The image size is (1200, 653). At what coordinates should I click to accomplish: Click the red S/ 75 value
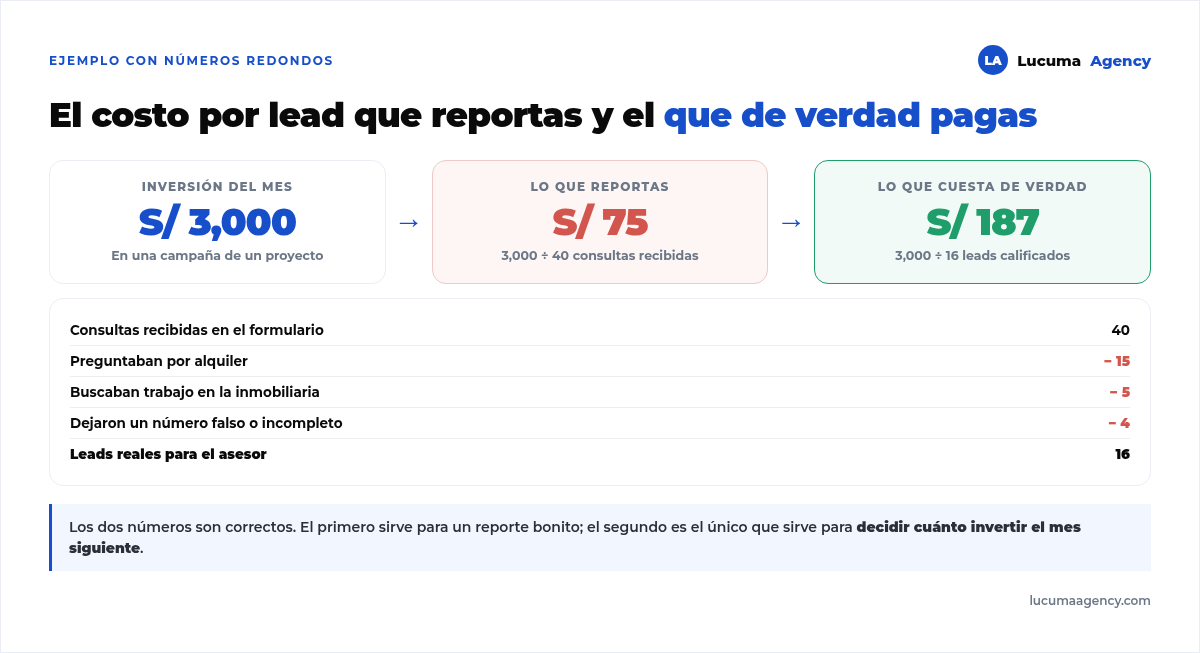click(x=600, y=221)
